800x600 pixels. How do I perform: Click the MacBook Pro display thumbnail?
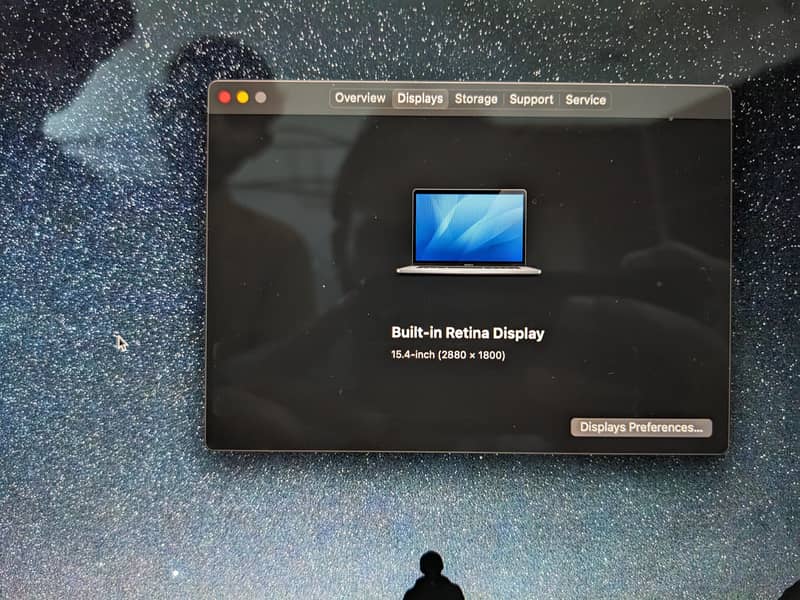click(x=469, y=230)
